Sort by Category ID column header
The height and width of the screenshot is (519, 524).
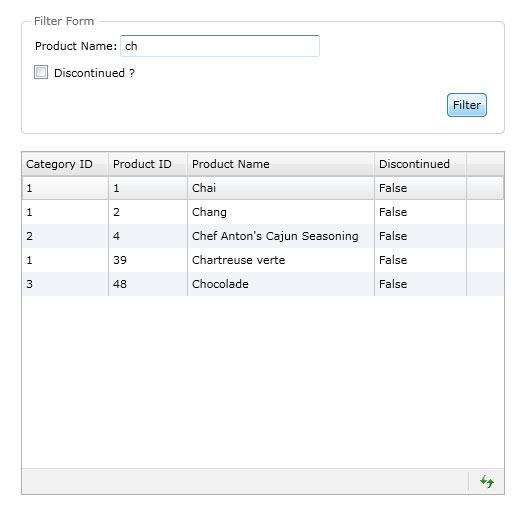tap(65, 164)
